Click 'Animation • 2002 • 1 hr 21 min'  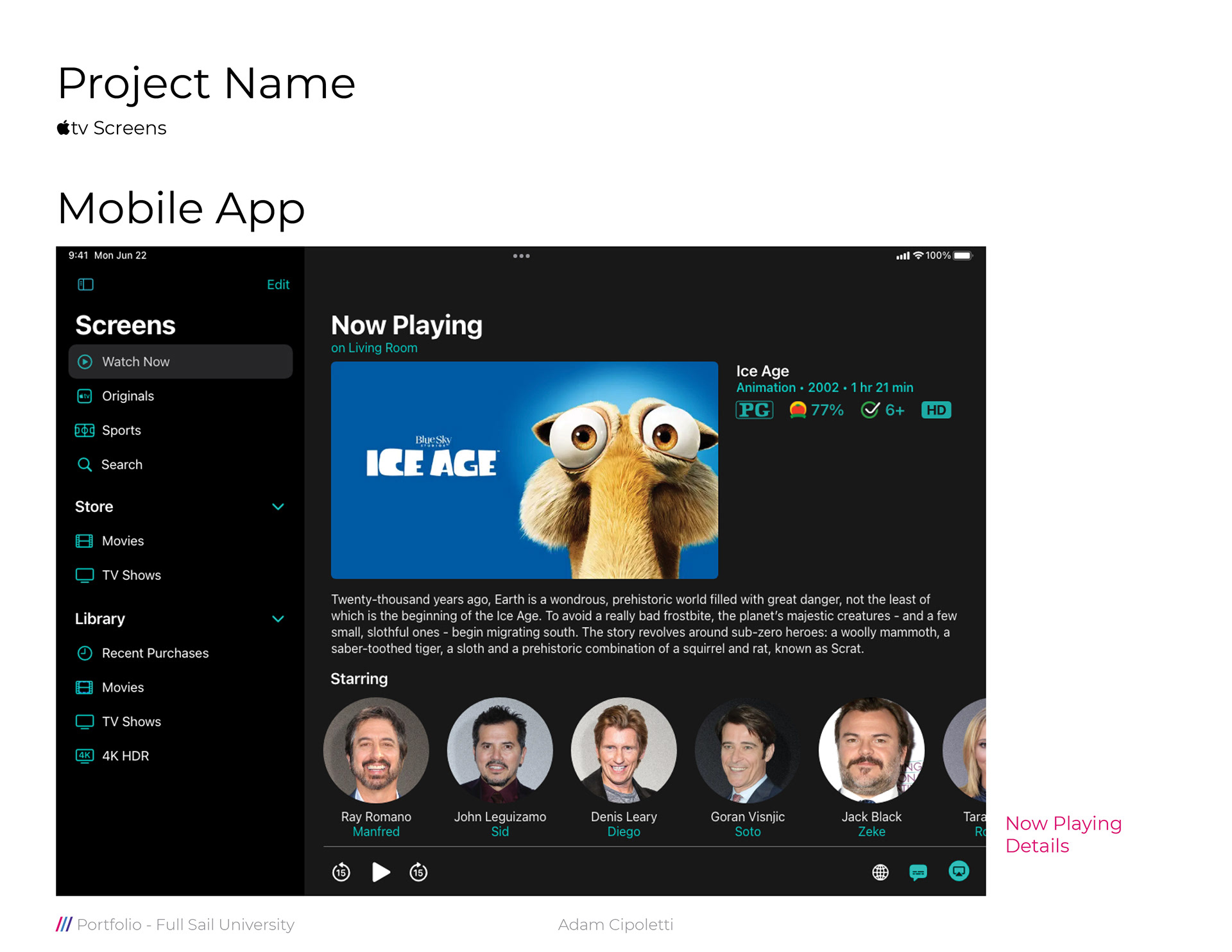click(825, 387)
